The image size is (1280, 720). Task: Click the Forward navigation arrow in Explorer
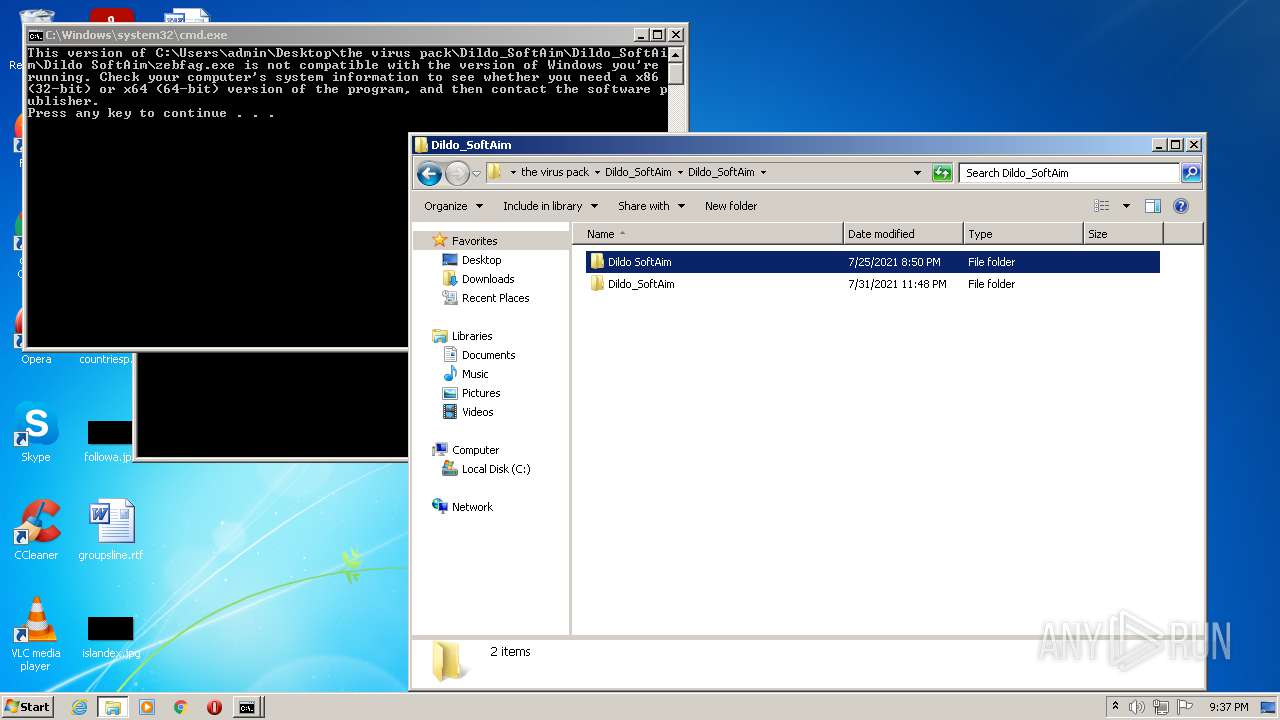click(457, 173)
